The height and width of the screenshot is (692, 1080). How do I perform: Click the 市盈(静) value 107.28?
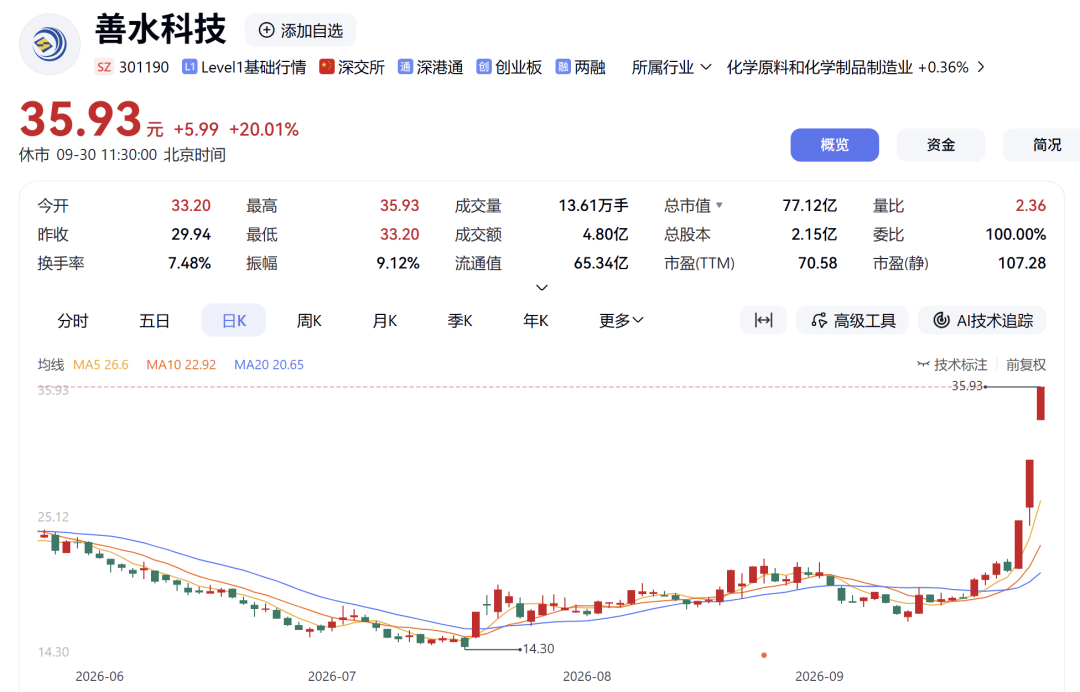point(1022,263)
